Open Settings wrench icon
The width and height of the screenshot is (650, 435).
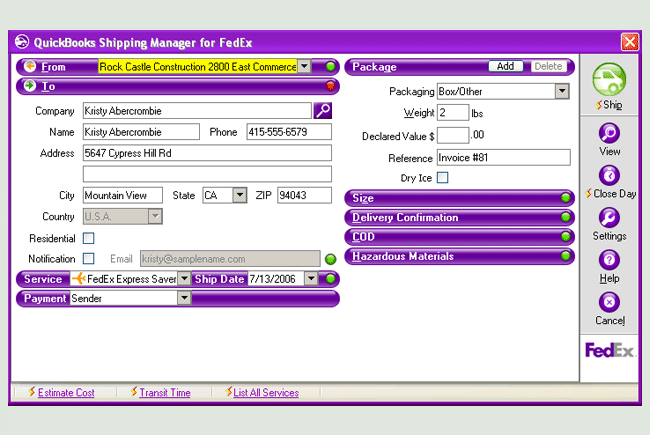click(x=609, y=217)
